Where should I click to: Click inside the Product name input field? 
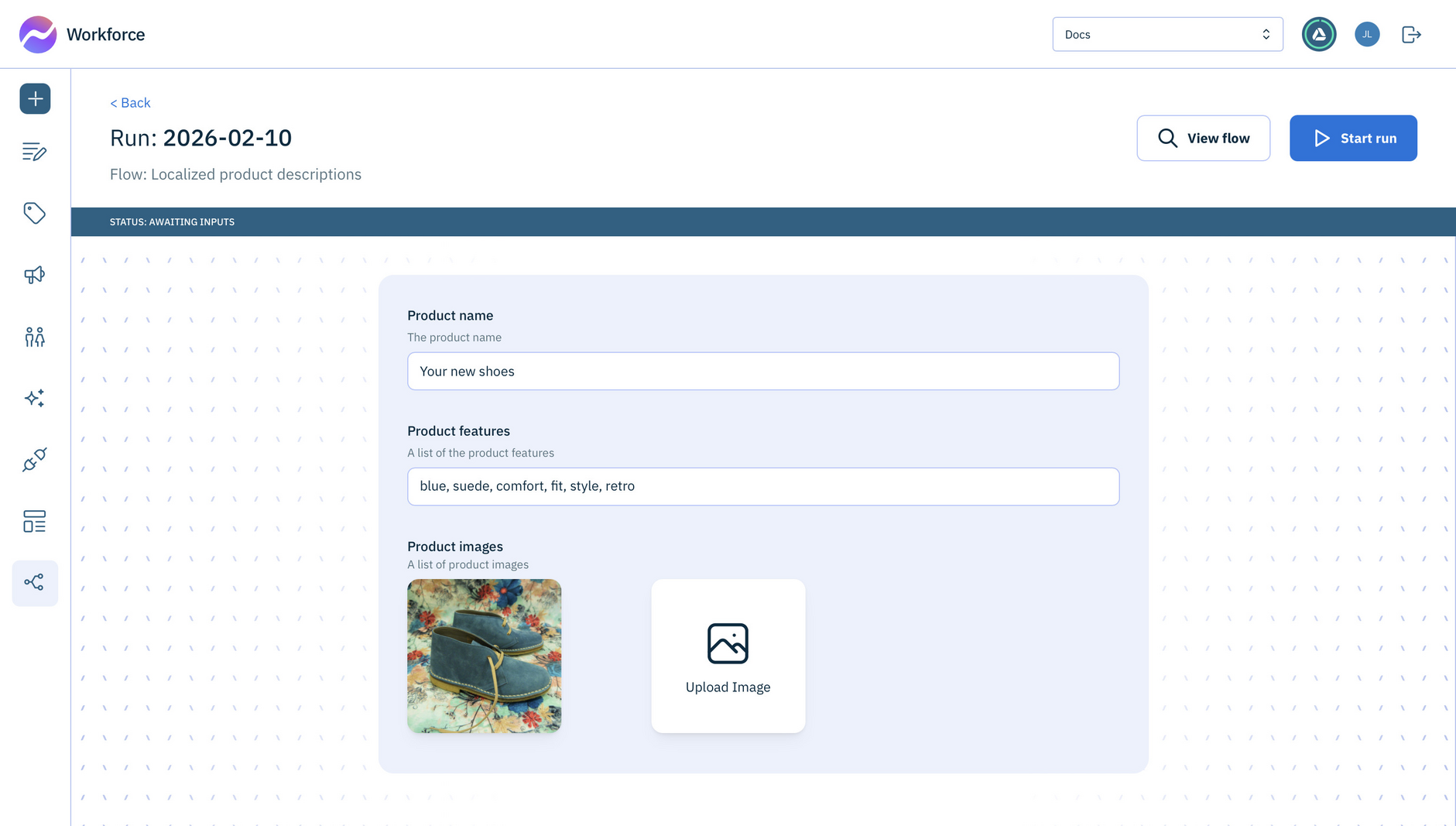click(x=762, y=371)
